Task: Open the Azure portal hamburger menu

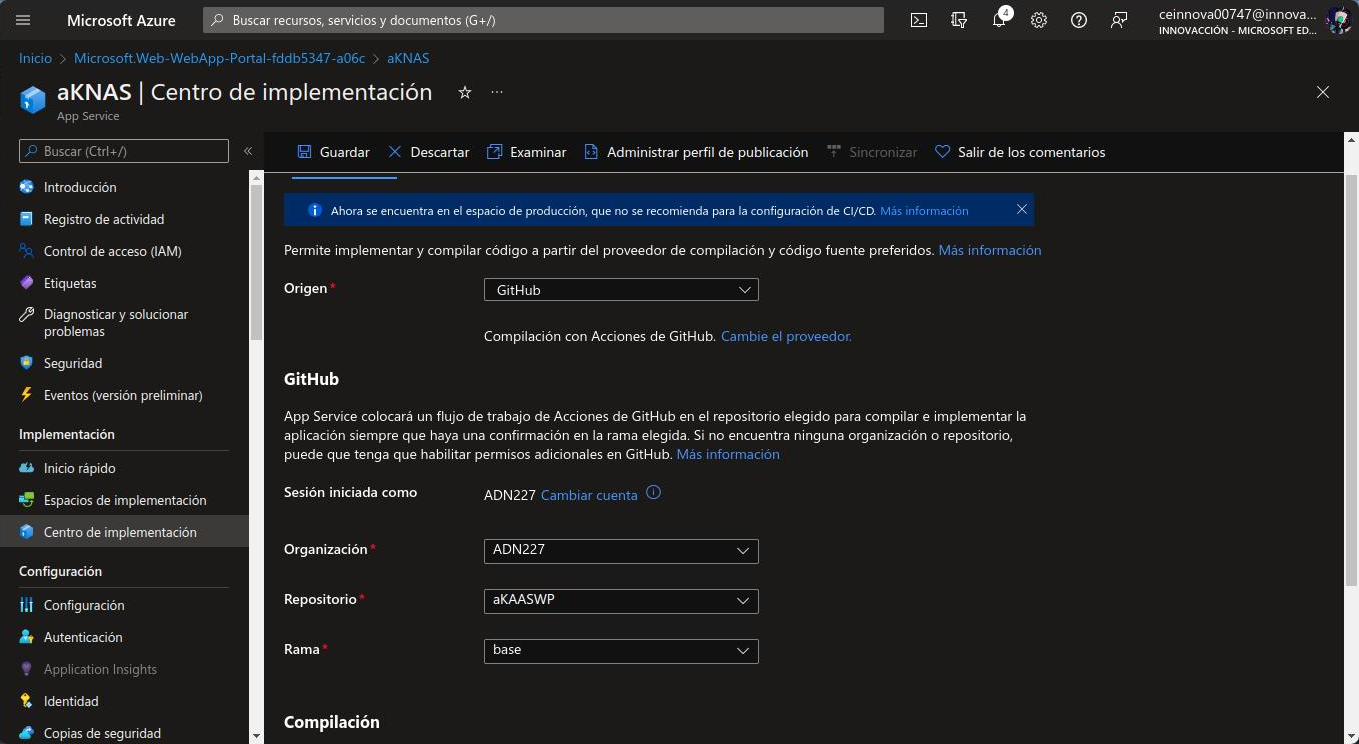Action: pos(23,20)
